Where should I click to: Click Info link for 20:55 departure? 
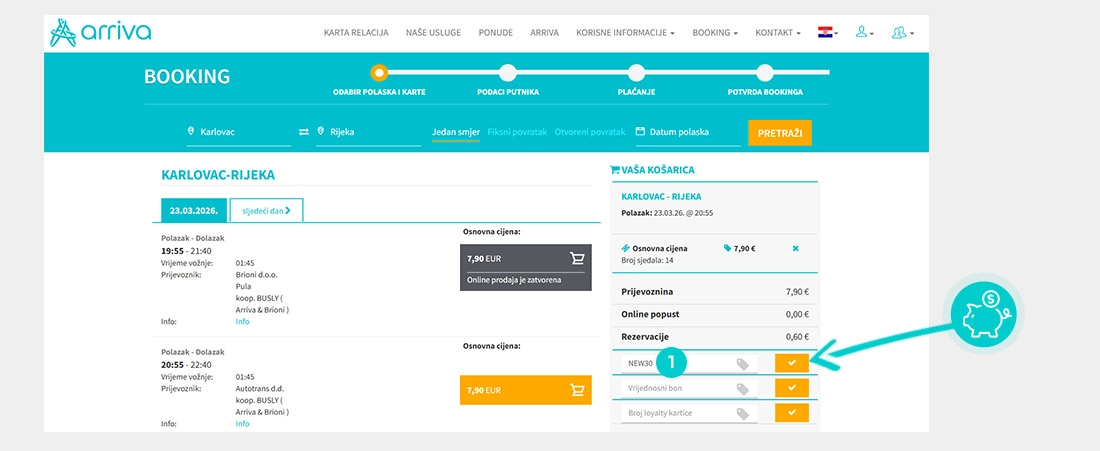coord(242,424)
